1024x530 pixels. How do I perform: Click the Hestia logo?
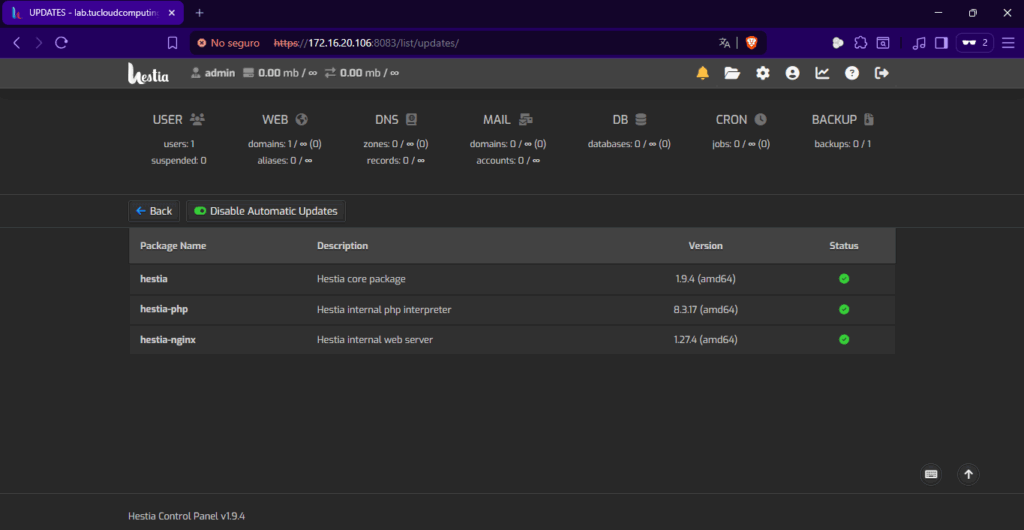click(148, 73)
